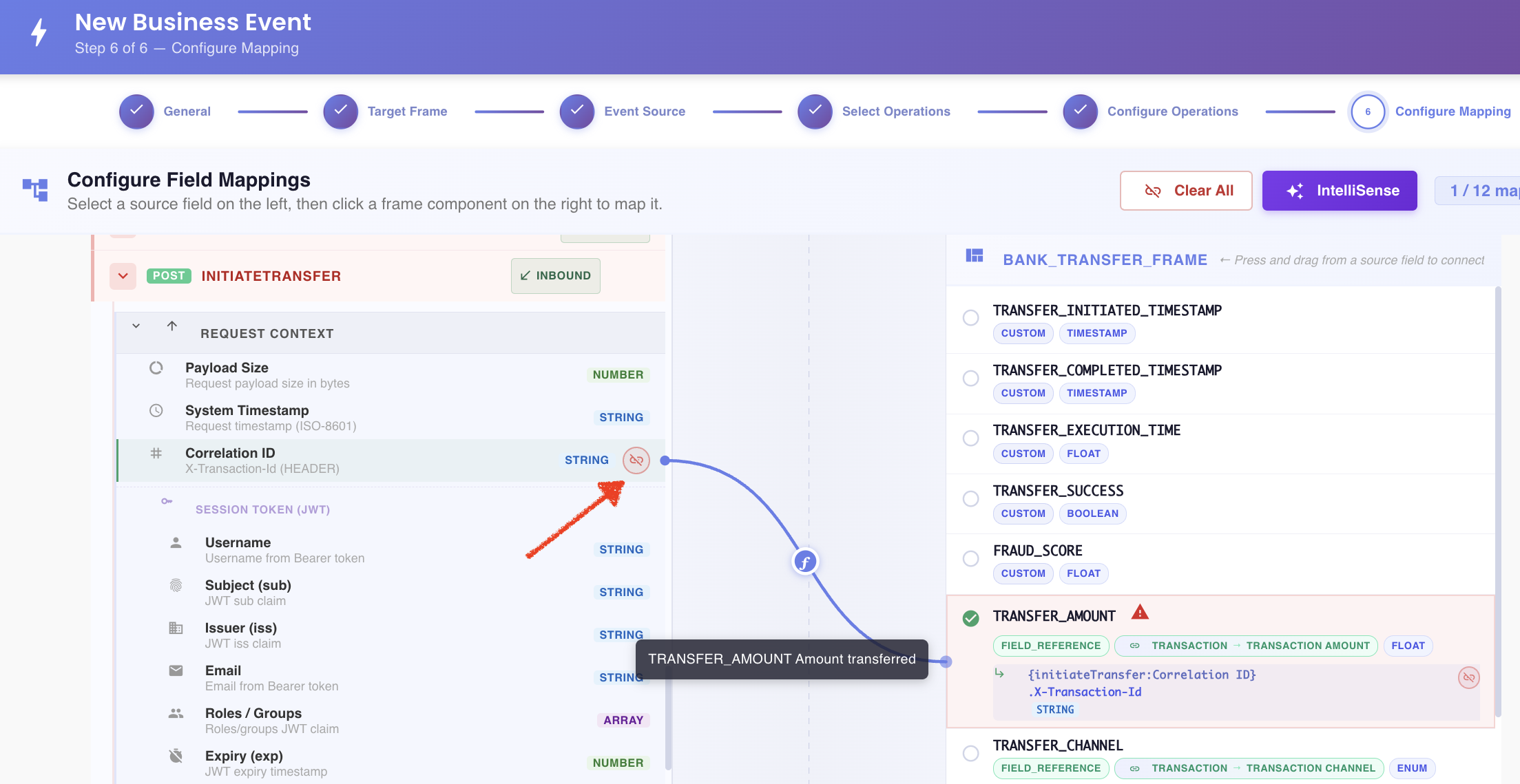Screen dimensions: 1520x784
Task: Run IntelliSense auto-mapping
Action: tap(1340, 191)
